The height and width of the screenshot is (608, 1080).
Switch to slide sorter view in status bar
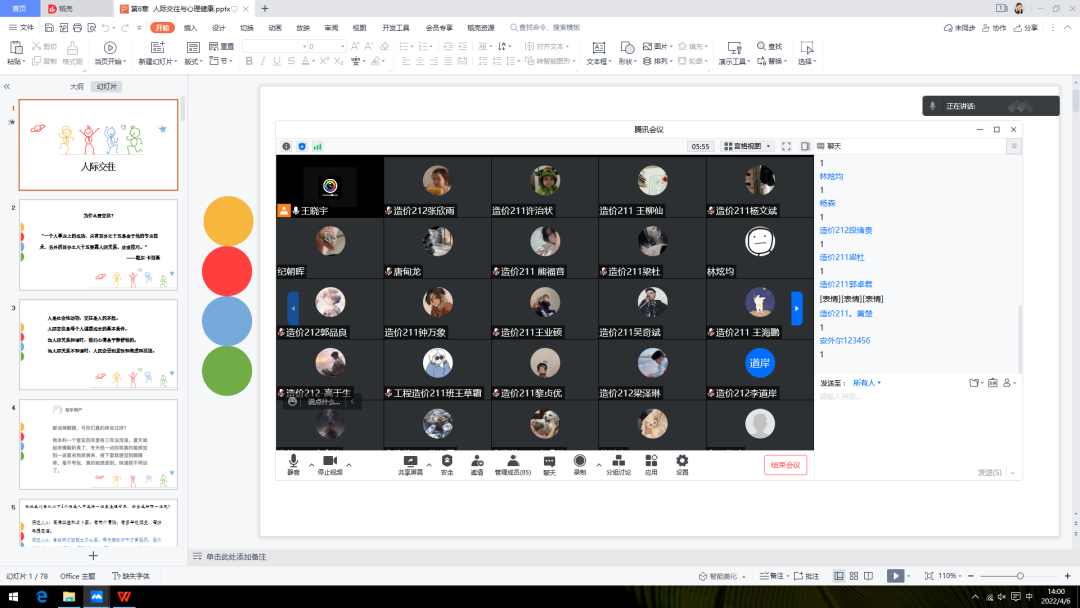pos(853,576)
